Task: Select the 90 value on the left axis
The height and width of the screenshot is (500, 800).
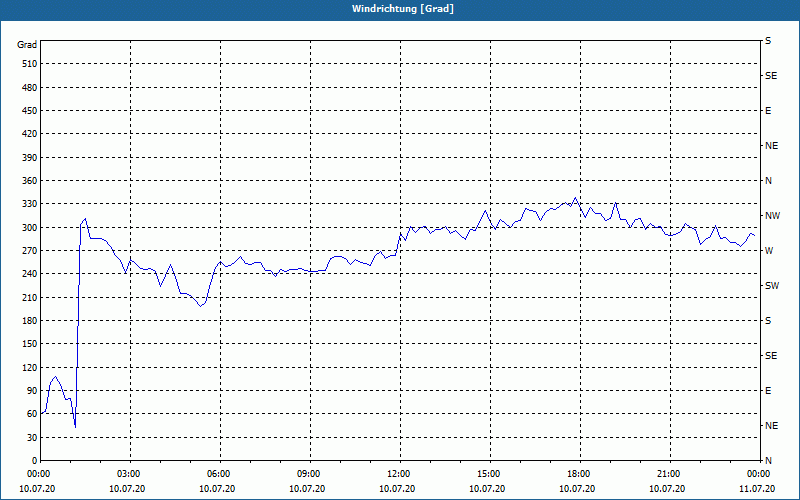Action: point(32,391)
